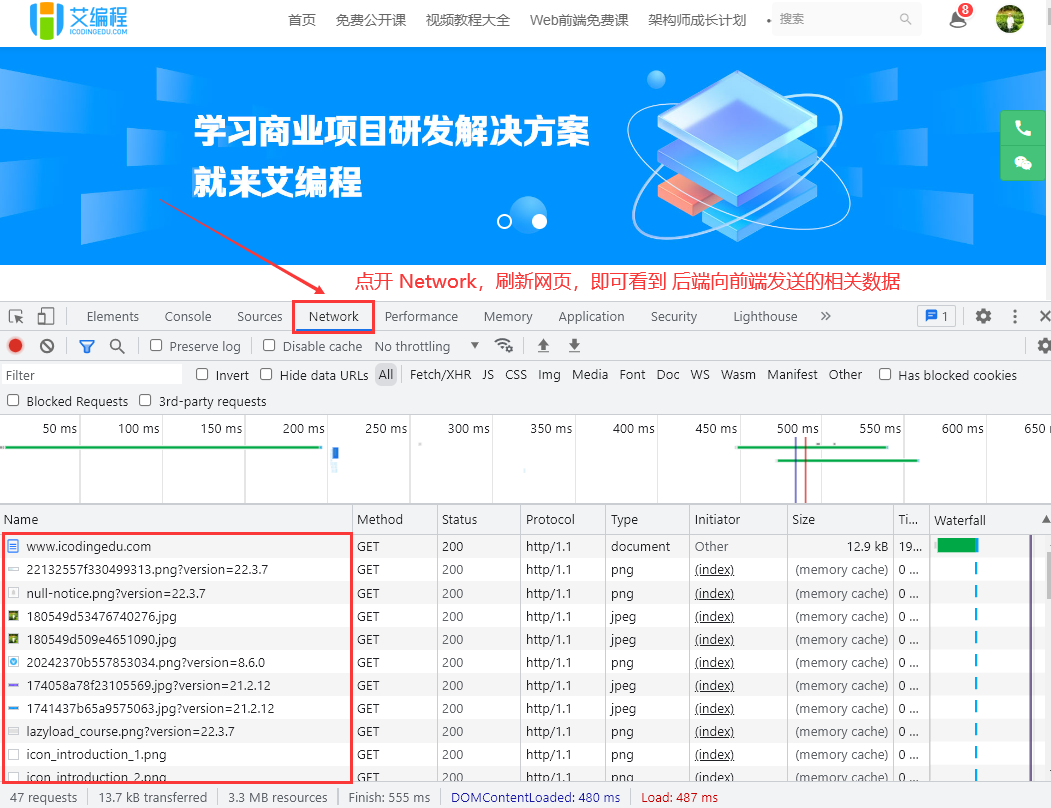Stop recording network log (red dot)

pyautogui.click(x=15, y=346)
